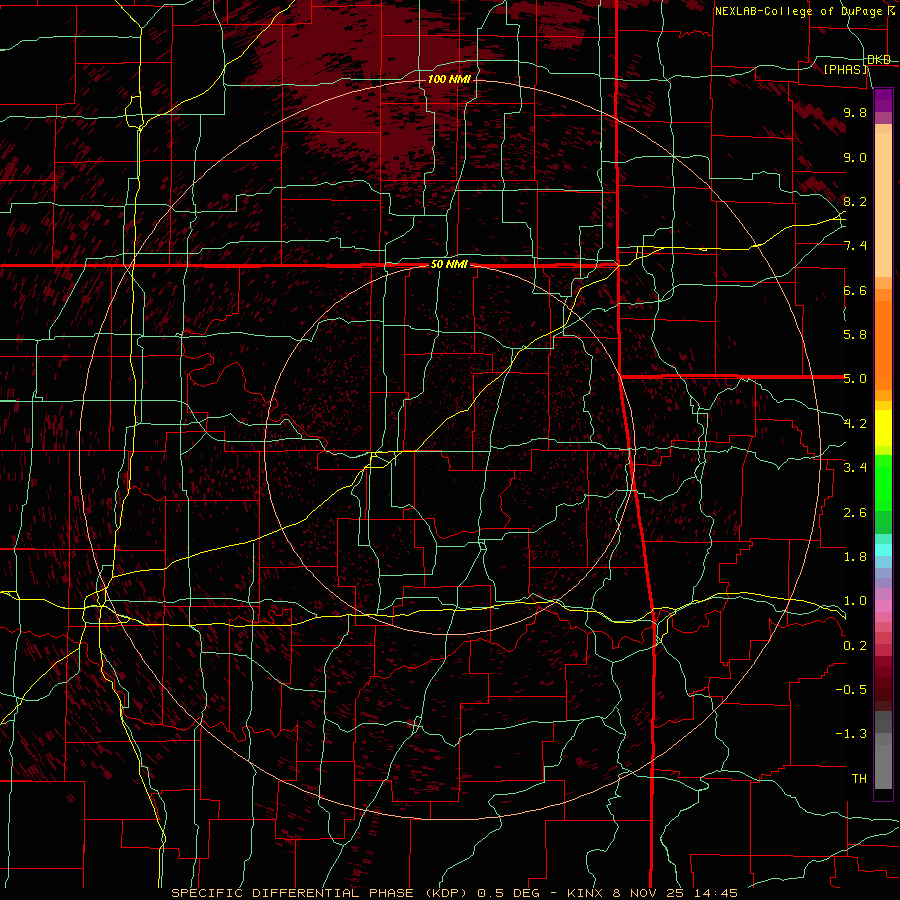Click the -0.5 value on the color scale
Viewport: 900px width, 900px height.
[x=852, y=690]
